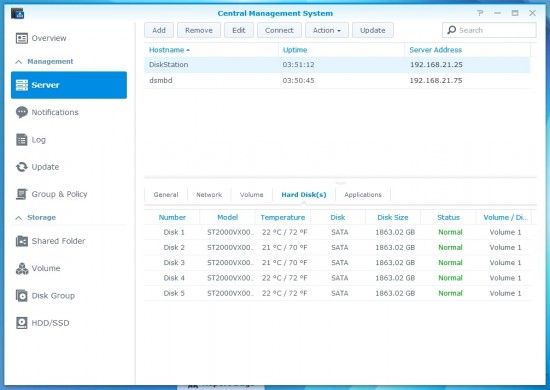Screen dimensions: 550x390
Task: Open Shared Folder label in sidebar
Action: point(58,241)
